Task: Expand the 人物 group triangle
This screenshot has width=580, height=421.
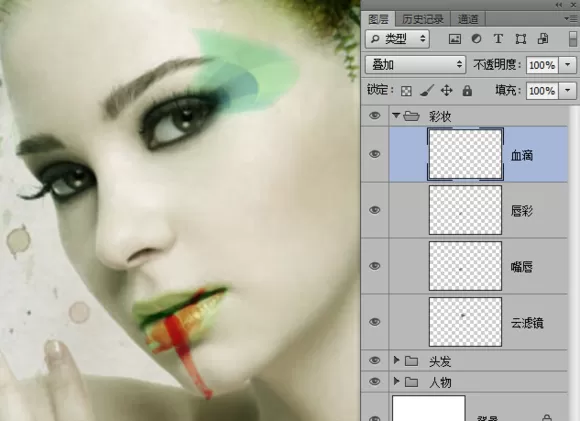Action: 397,381
